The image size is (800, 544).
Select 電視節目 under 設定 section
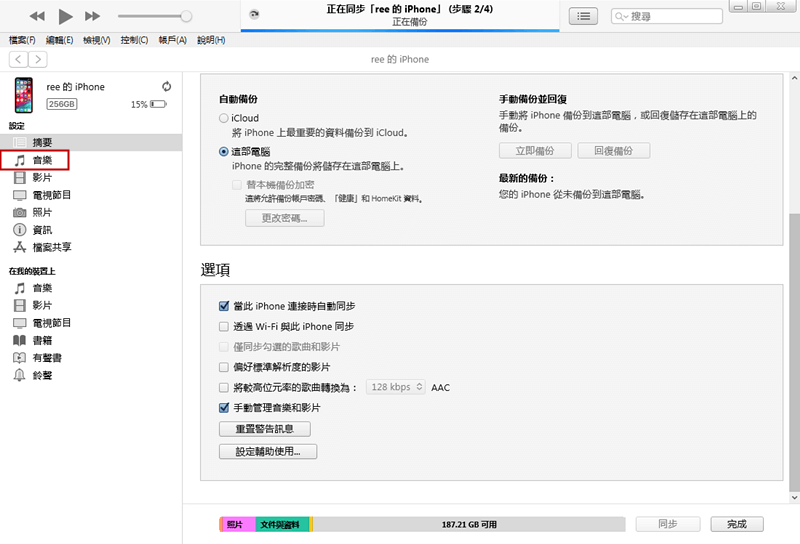point(91,195)
